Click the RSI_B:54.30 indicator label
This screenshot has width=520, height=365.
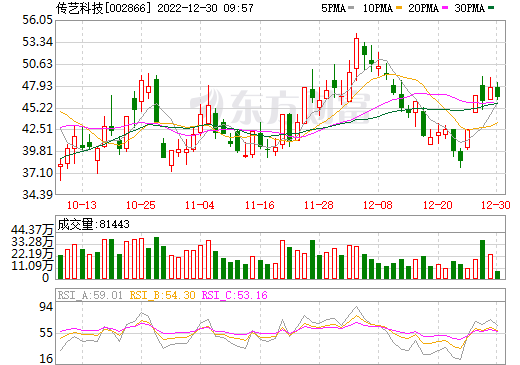coord(162,295)
